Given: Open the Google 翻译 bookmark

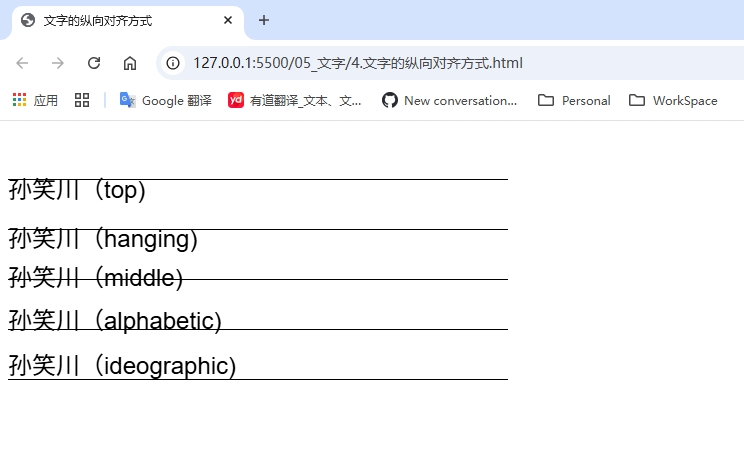Looking at the screenshot, I should coord(166,101).
